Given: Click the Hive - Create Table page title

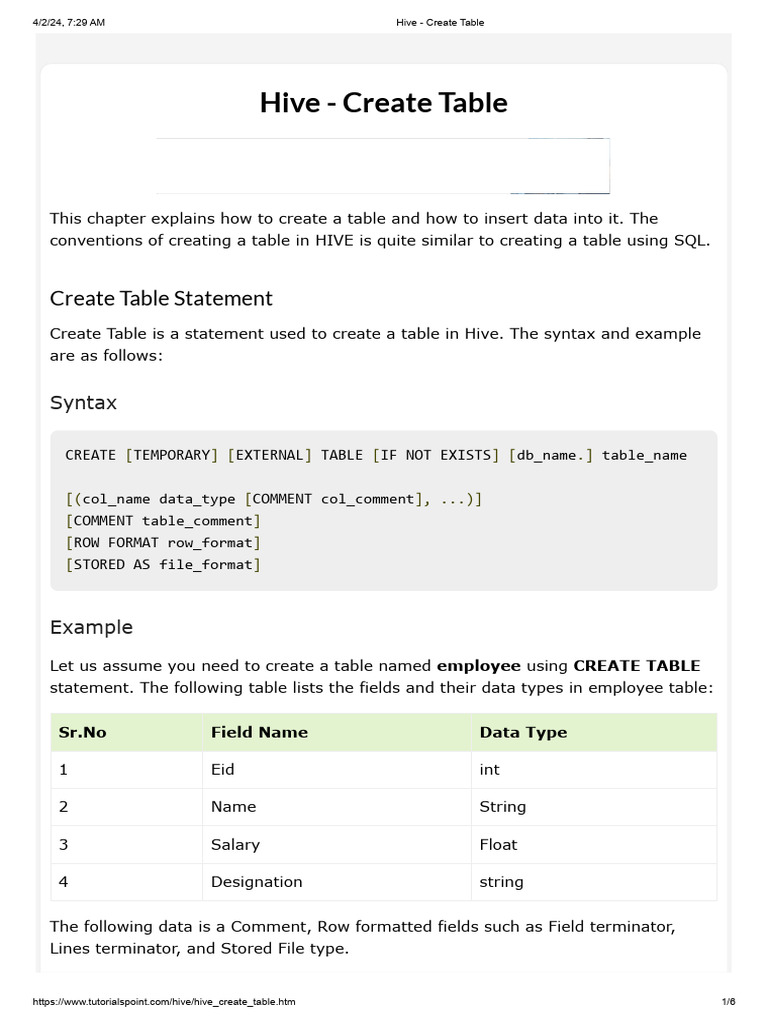Looking at the screenshot, I should [x=383, y=103].
